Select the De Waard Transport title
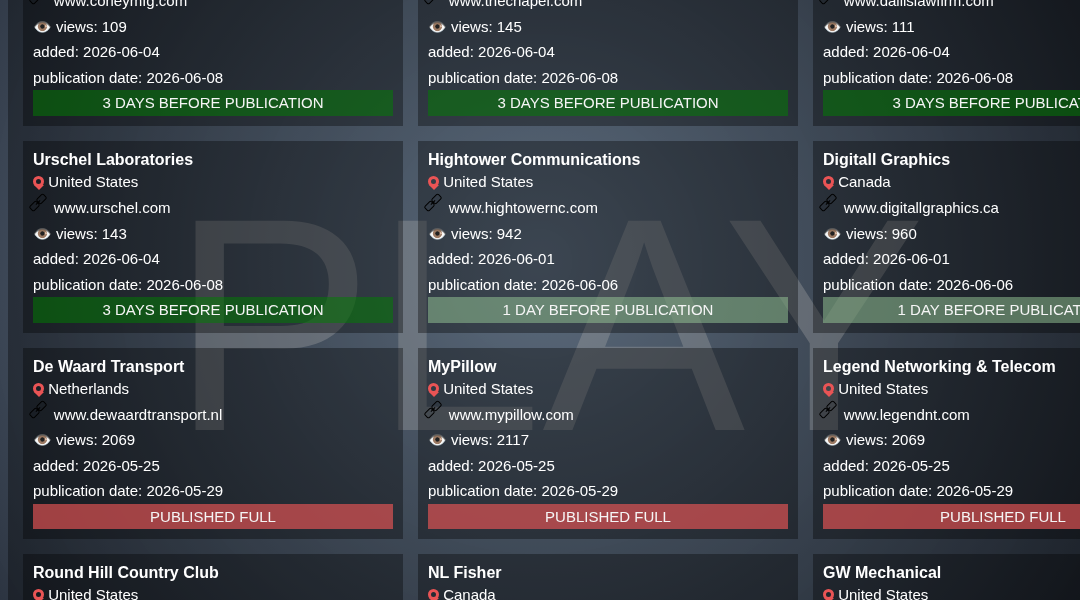Screen dimensions: 1080x600 coord(109,366)
